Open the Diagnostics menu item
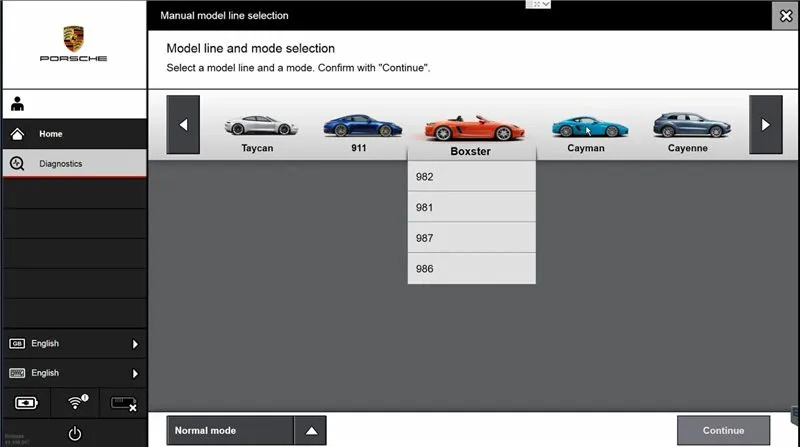The width and height of the screenshot is (800, 447). 74,163
